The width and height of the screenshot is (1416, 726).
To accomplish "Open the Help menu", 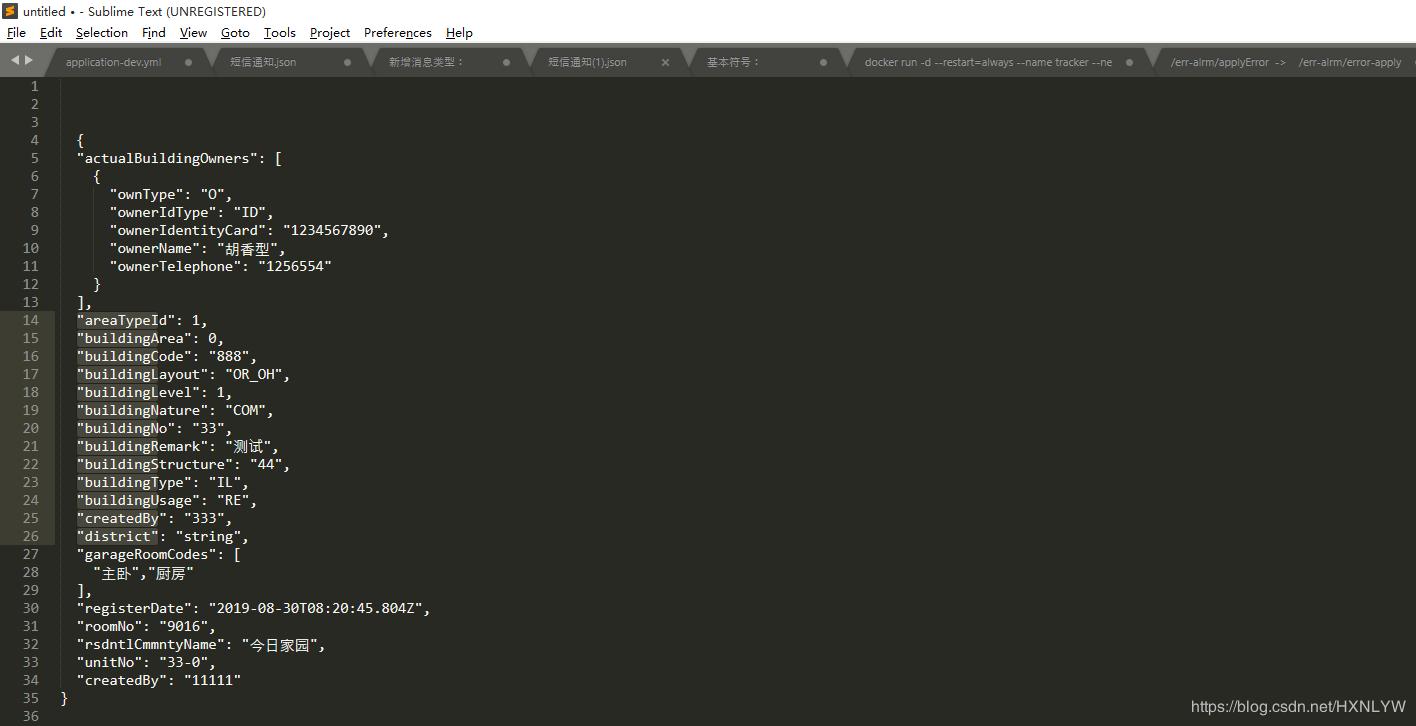I will [459, 33].
